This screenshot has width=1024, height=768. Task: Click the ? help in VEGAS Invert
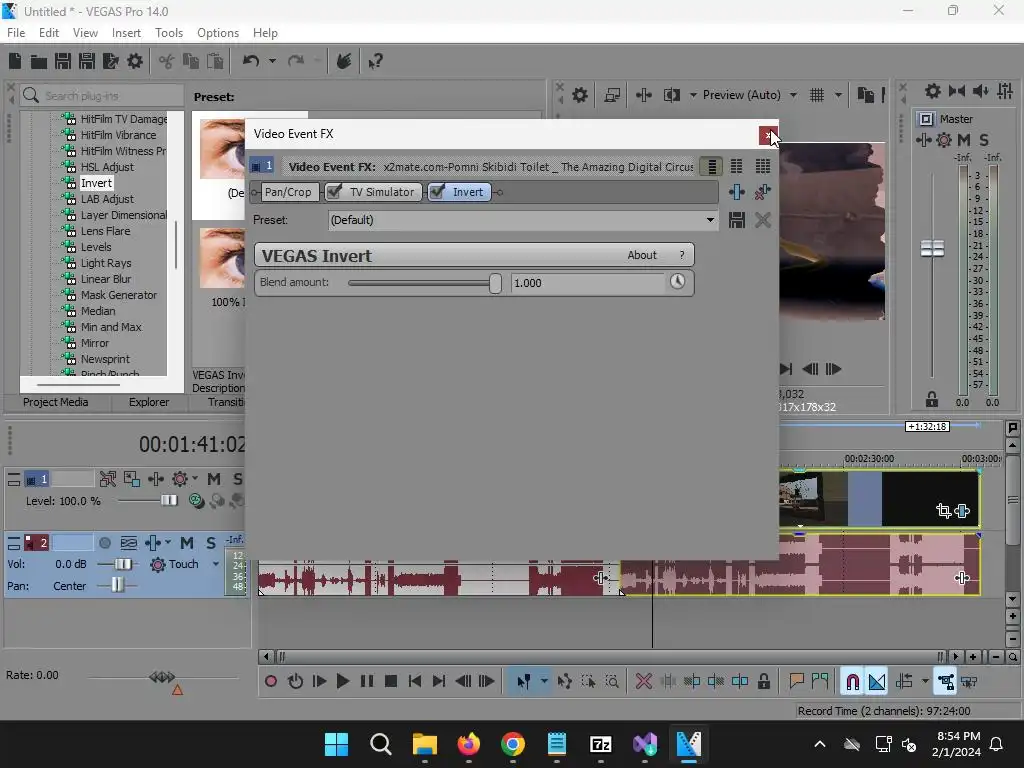(682, 255)
